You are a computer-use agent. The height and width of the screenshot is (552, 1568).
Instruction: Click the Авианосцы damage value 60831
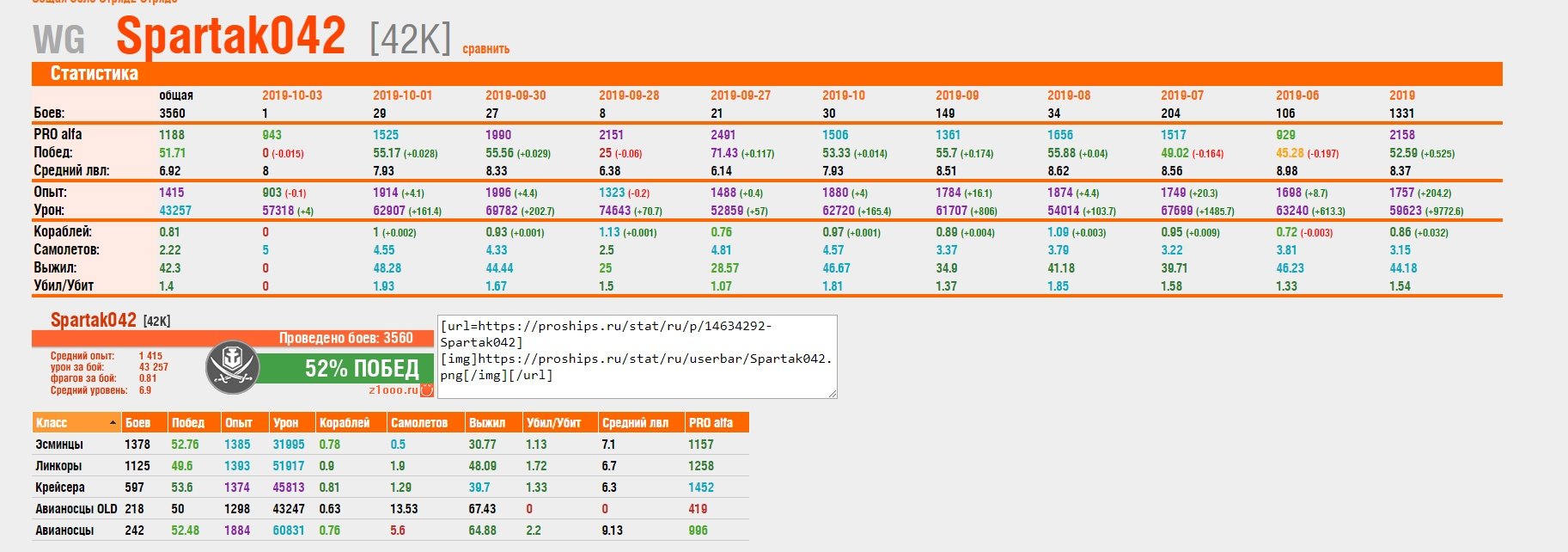click(x=289, y=531)
